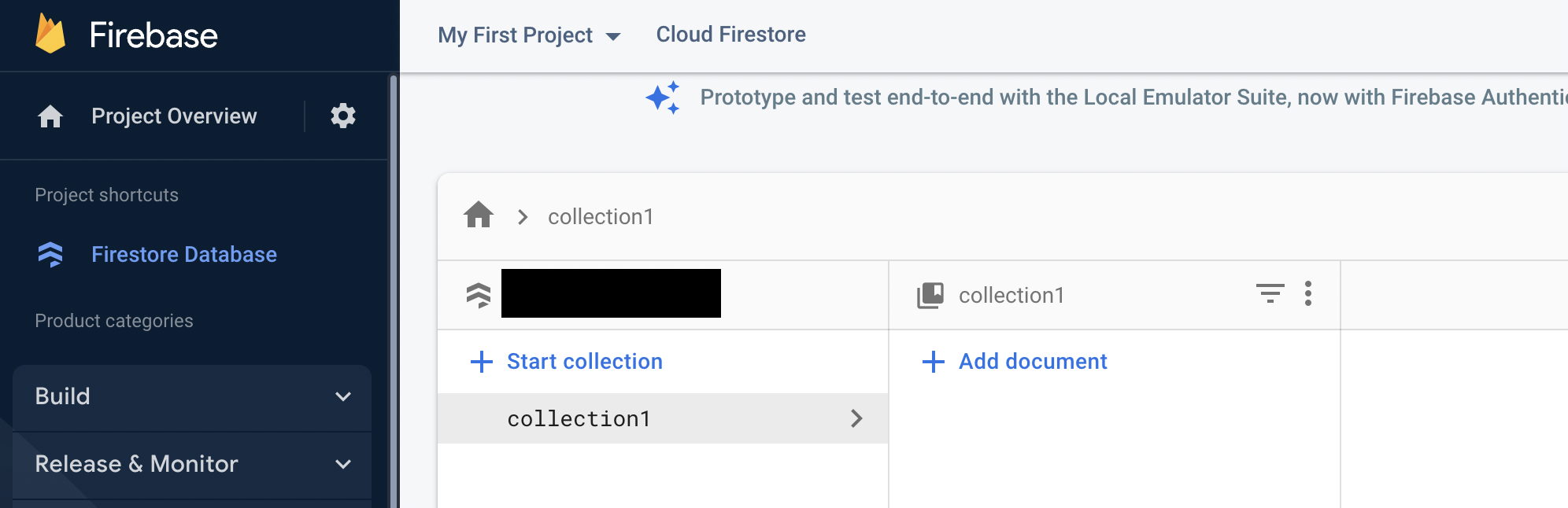Select Firestore Database in sidebar
Image resolution: width=1568 pixels, height=508 pixels.
[x=183, y=254]
